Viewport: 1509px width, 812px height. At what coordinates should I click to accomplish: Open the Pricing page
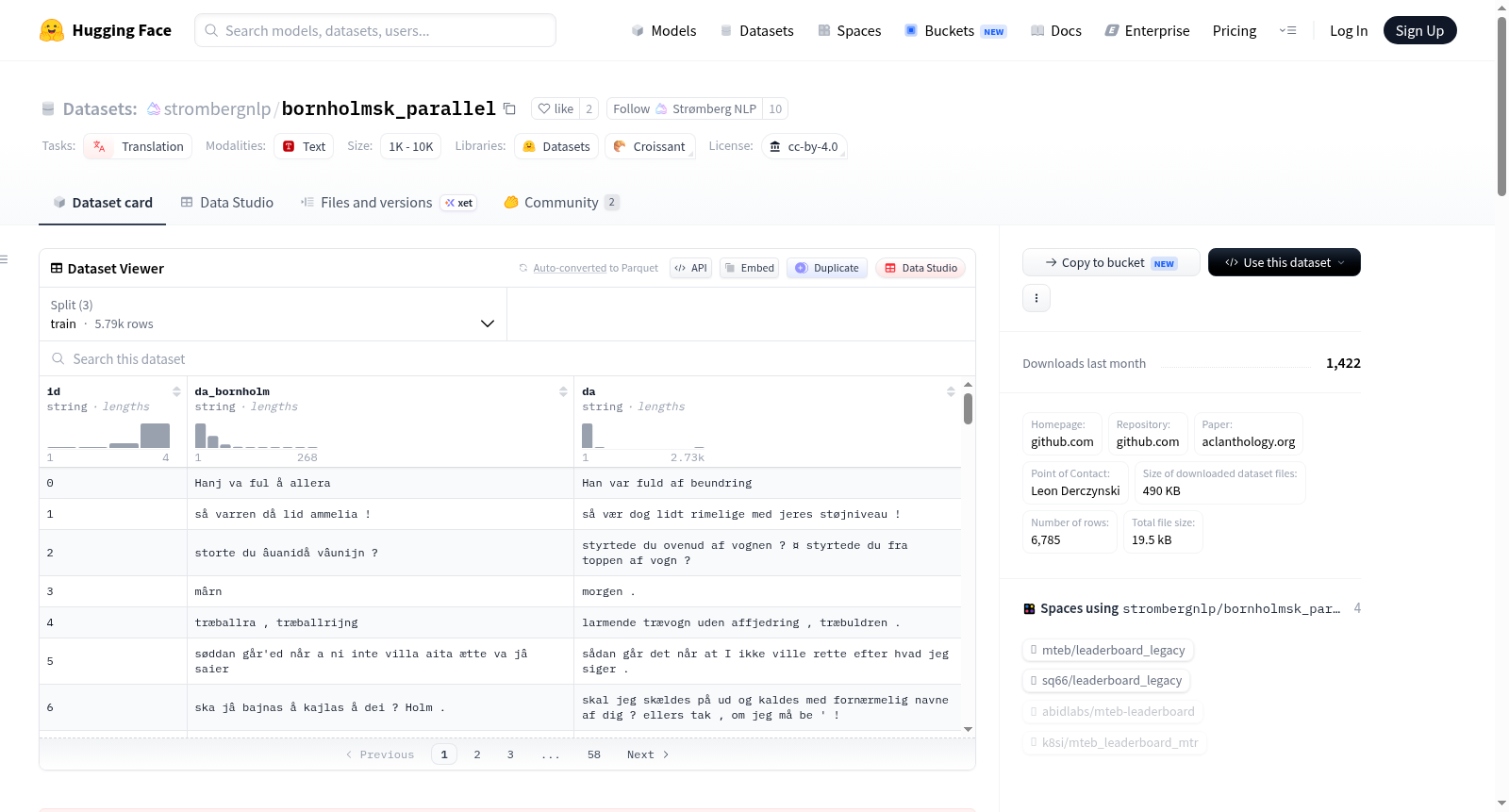pyautogui.click(x=1235, y=30)
